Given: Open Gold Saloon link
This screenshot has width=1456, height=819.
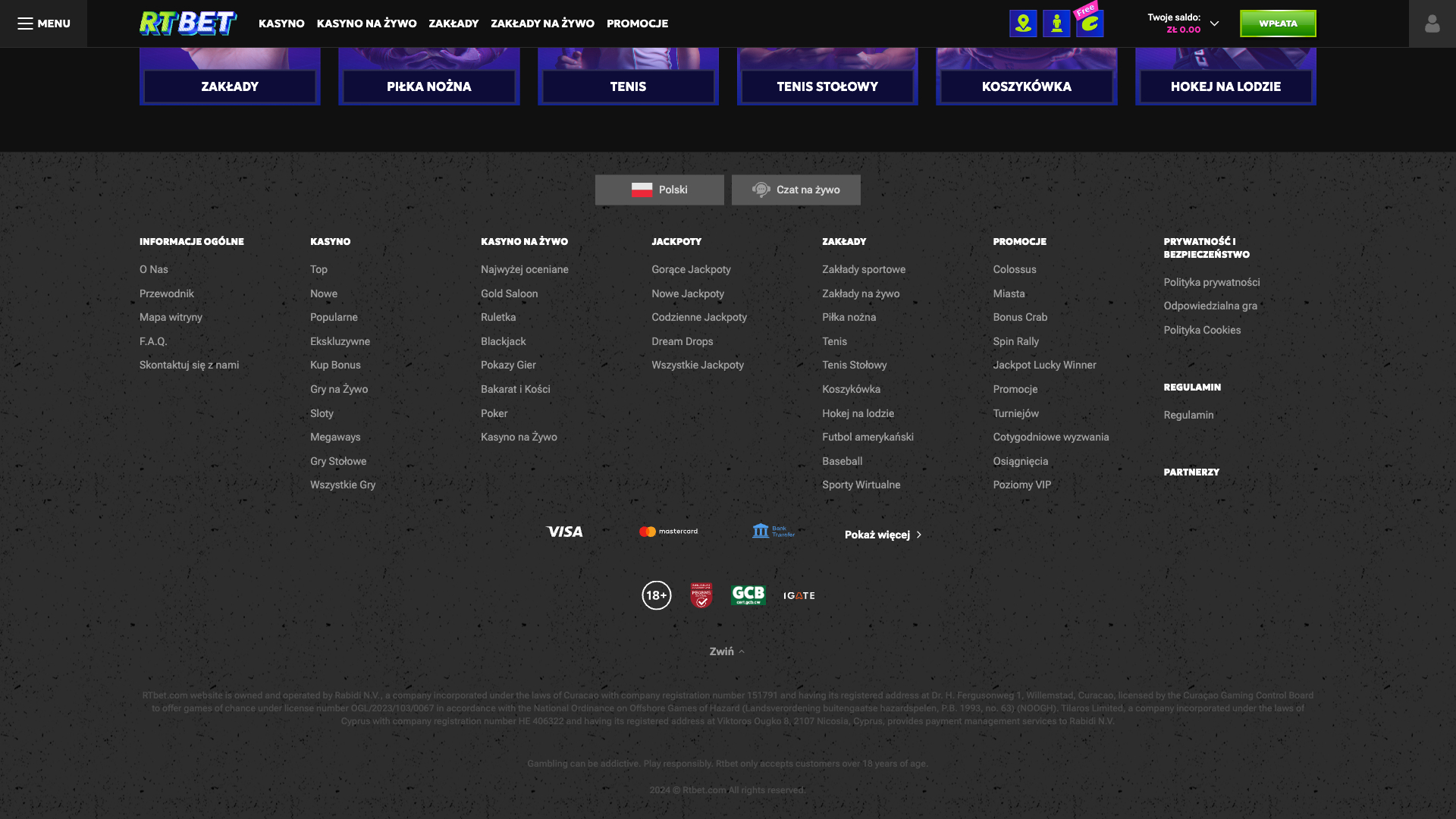Looking at the screenshot, I should click(509, 293).
